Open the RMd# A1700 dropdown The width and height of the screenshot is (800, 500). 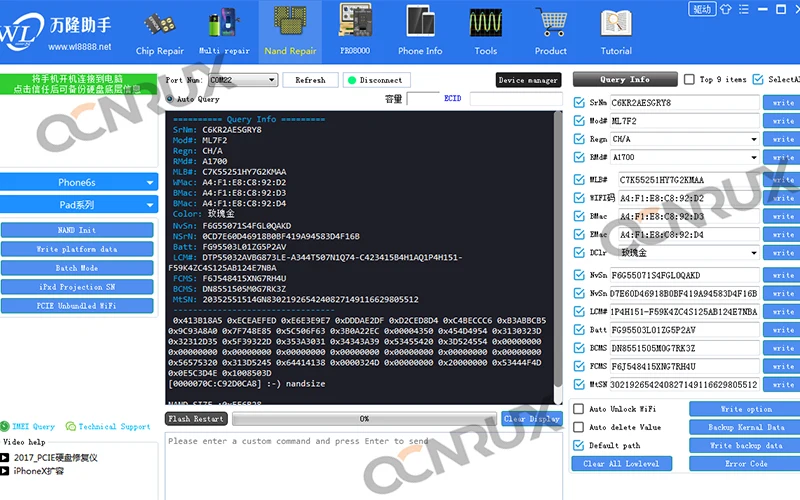coord(685,158)
